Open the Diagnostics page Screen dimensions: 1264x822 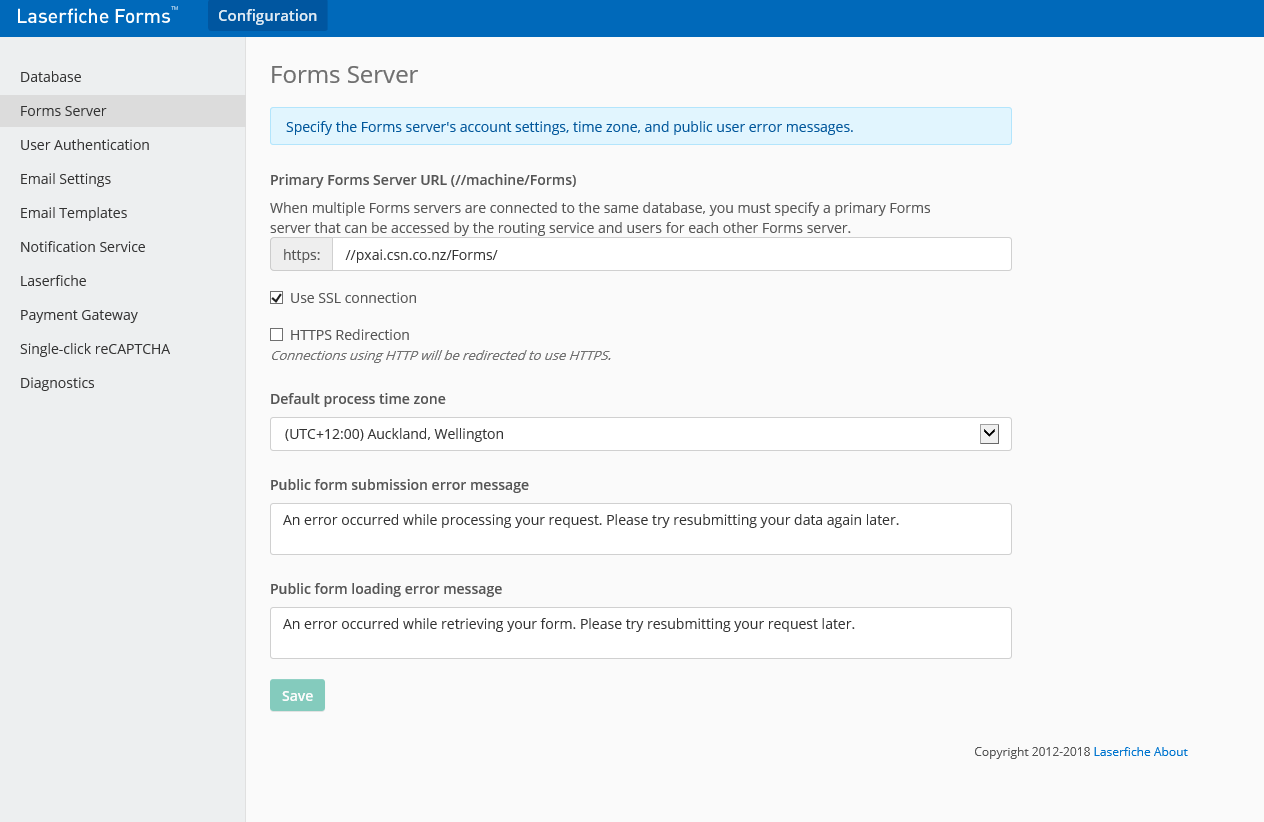[x=57, y=383]
